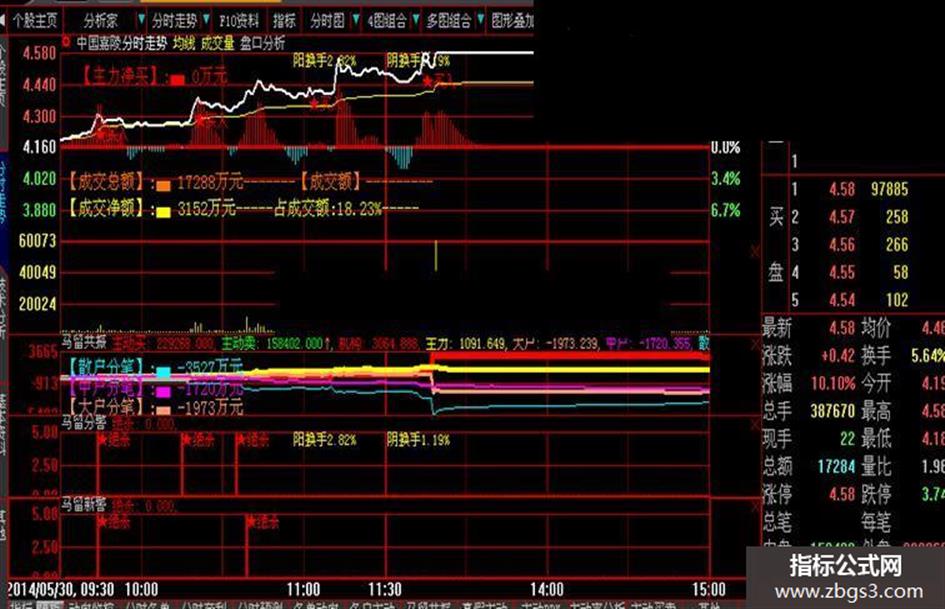The image size is (945, 609).
Task: Click 换手 value 5.64%
Action: (928, 356)
